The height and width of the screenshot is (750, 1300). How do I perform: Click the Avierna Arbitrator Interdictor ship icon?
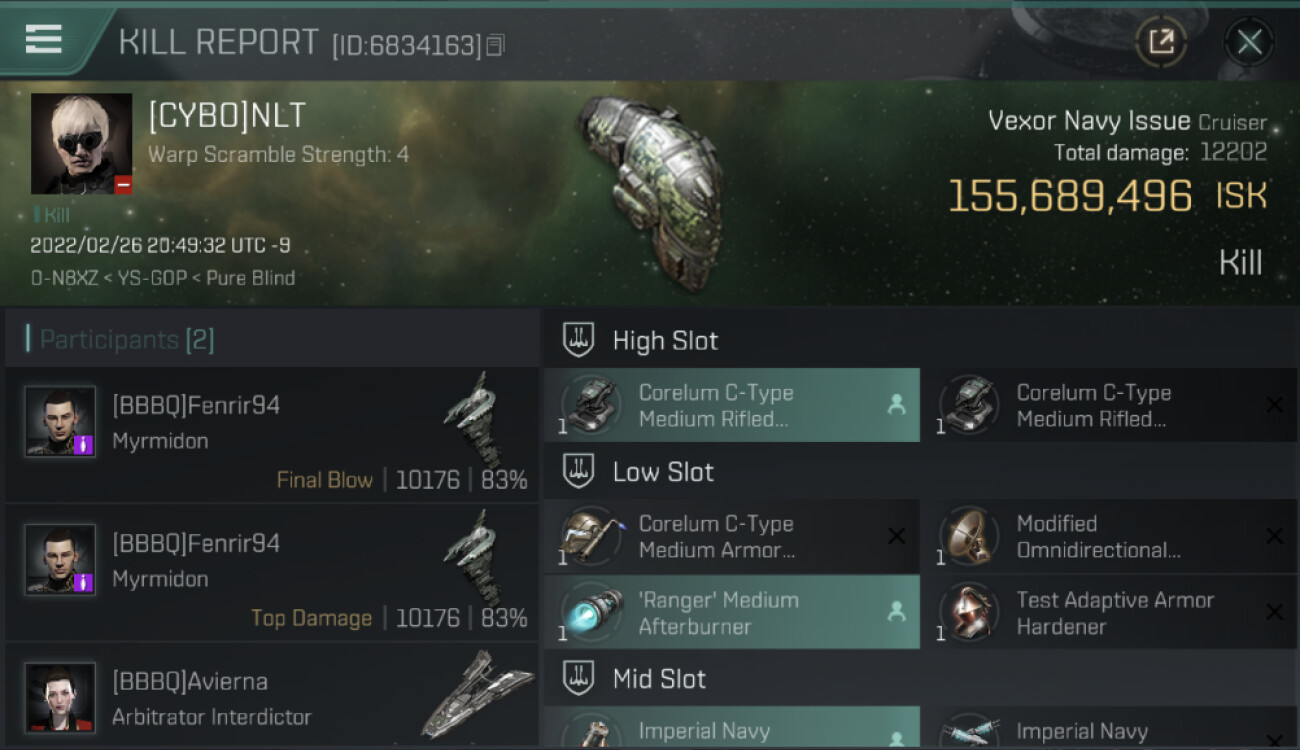[478, 693]
